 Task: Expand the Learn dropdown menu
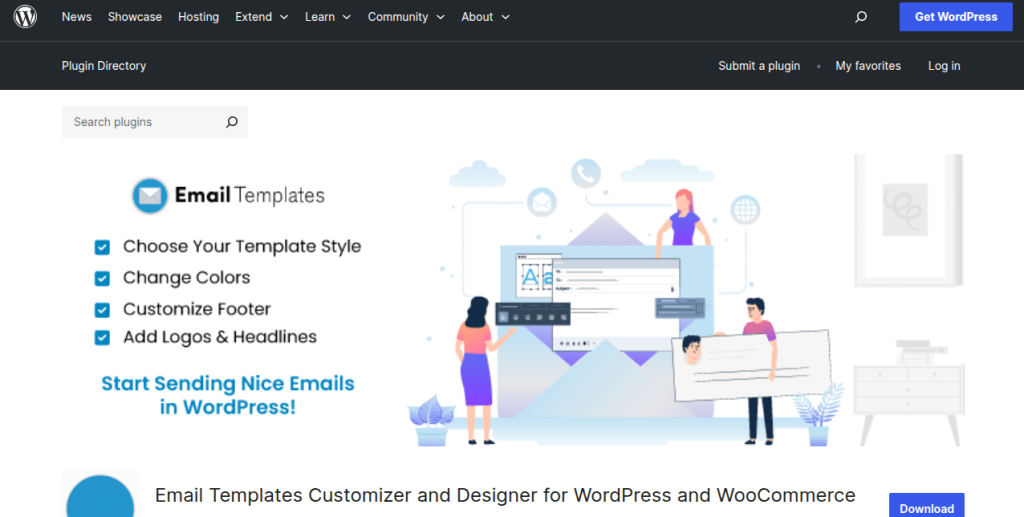pyautogui.click(x=328, y=17)
